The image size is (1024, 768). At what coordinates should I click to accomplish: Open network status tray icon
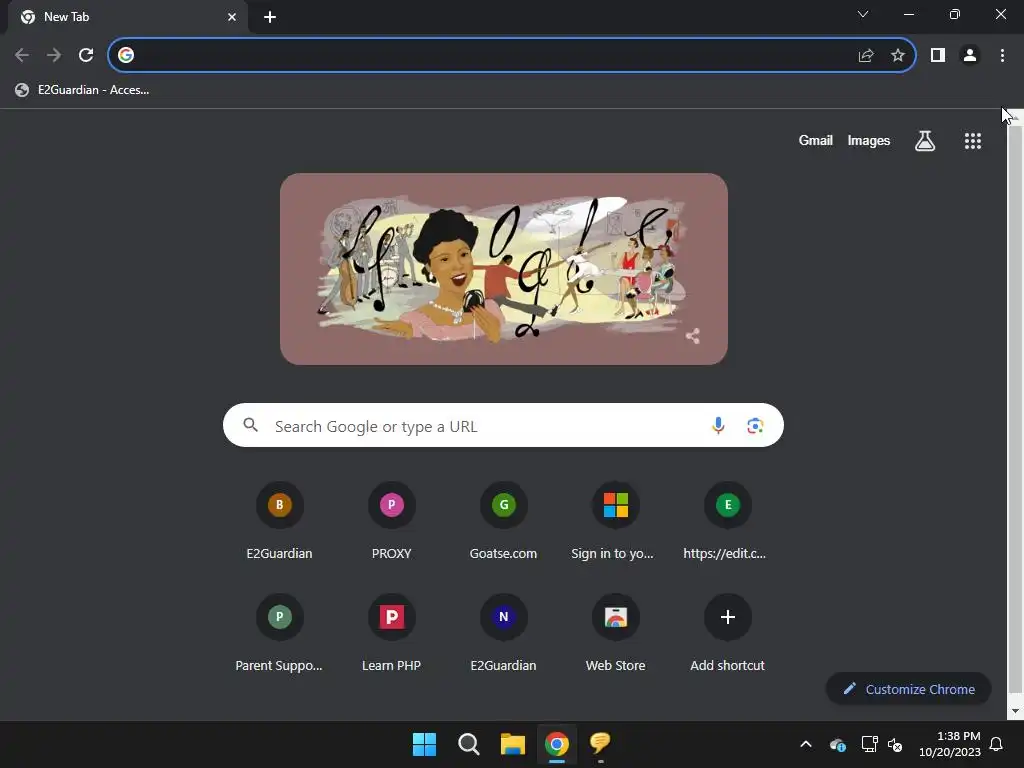pos(869,744)
